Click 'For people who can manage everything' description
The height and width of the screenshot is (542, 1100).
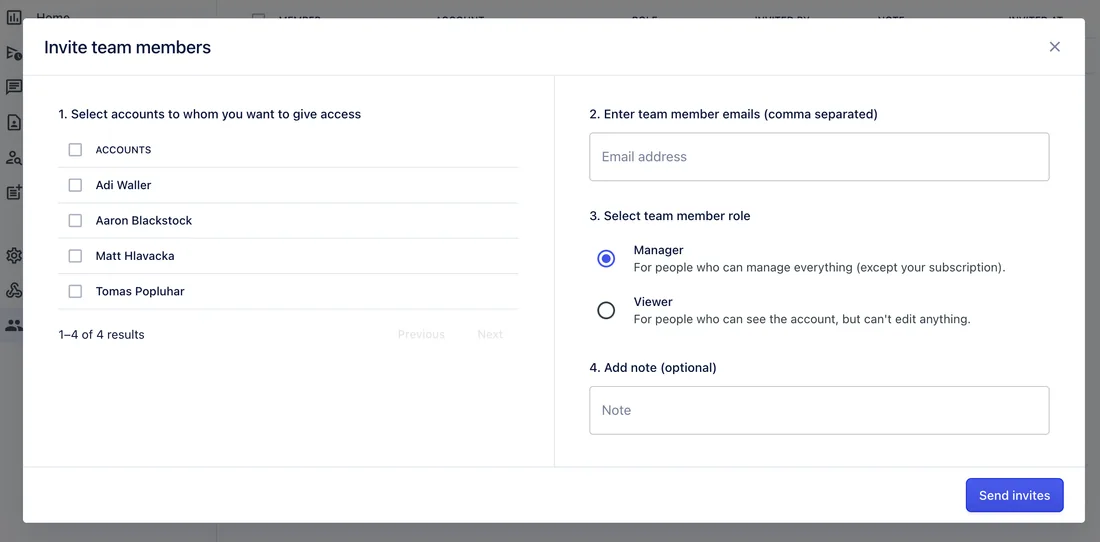(x=819, y=267)
